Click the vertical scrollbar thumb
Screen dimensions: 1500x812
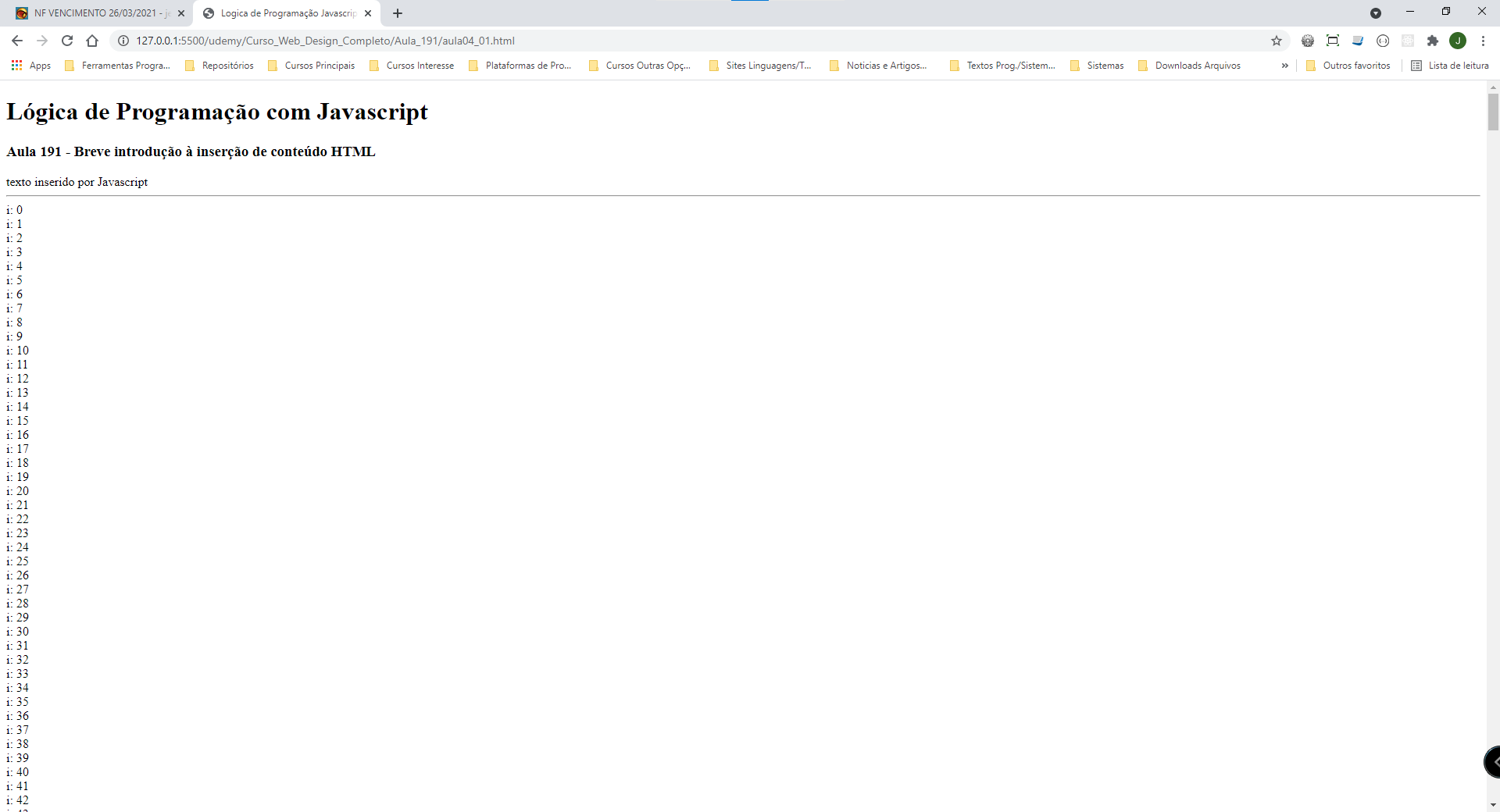1493,112
